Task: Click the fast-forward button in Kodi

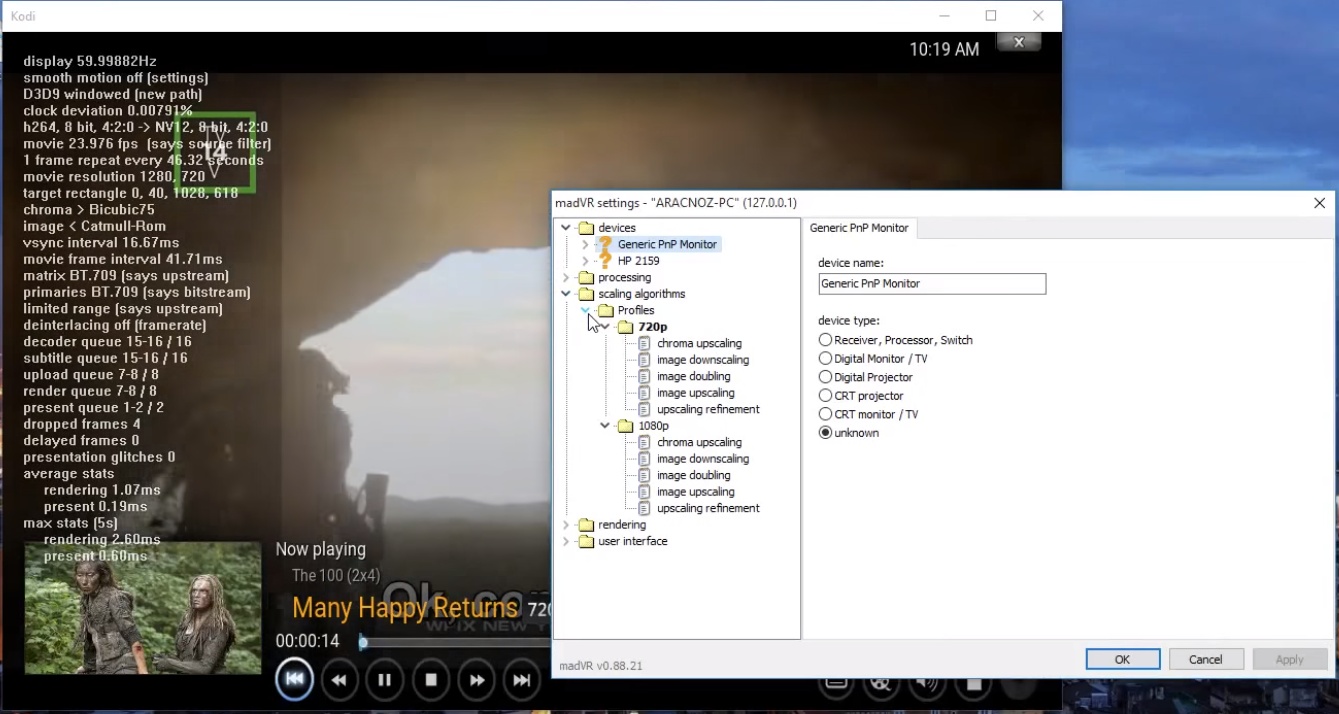Action: 477,680
